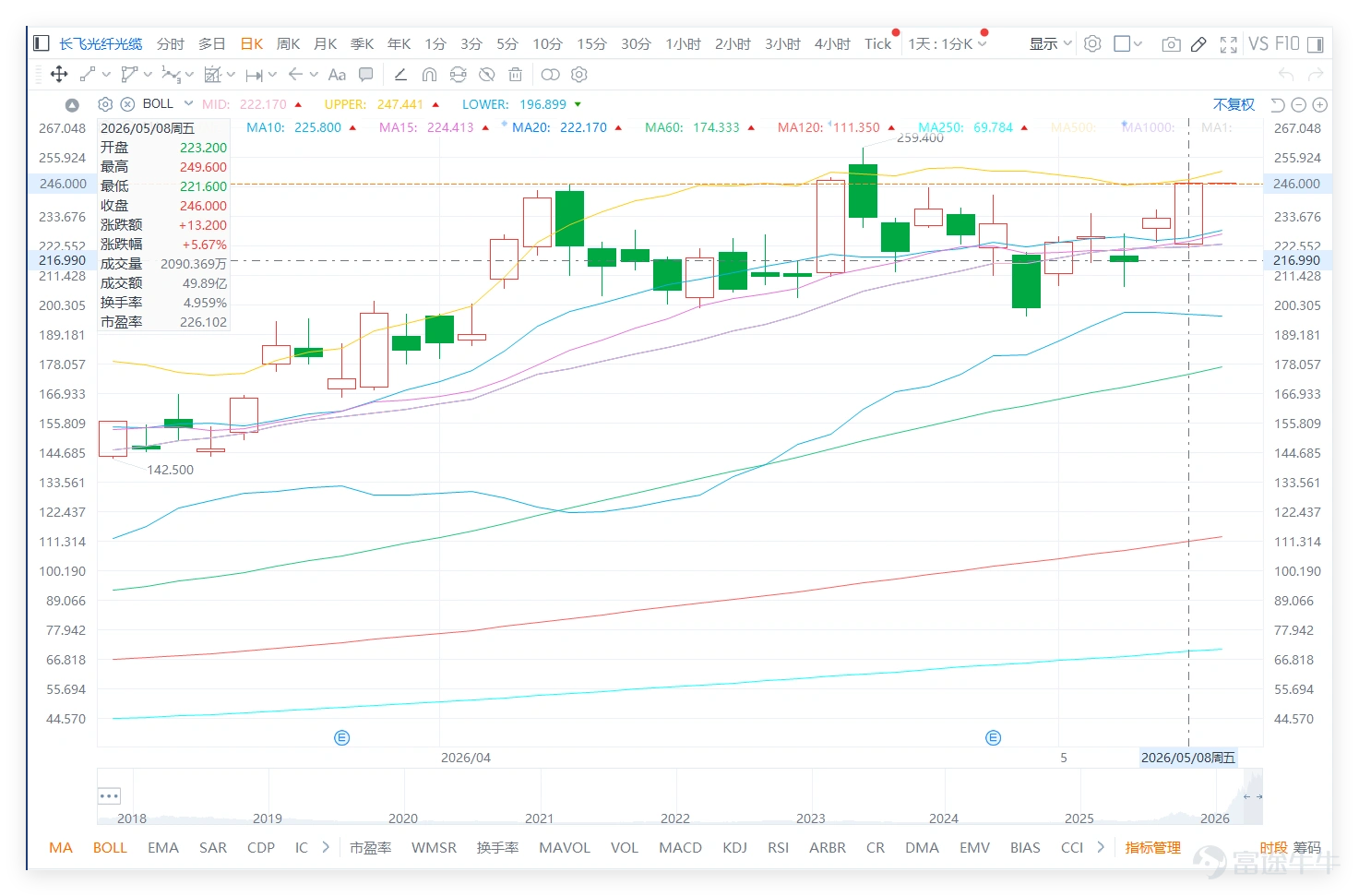Zoom in chart with plus circle icon

1320,105
